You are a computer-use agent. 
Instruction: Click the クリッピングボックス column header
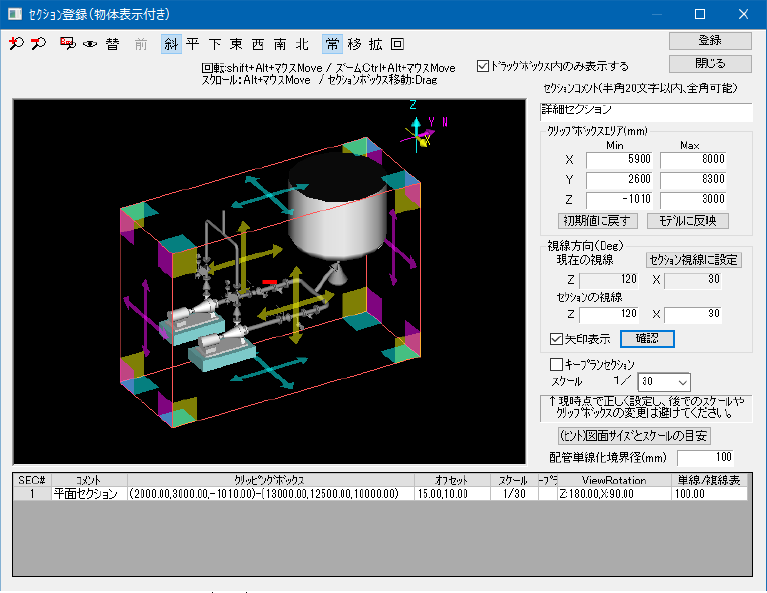click(271, 480)
